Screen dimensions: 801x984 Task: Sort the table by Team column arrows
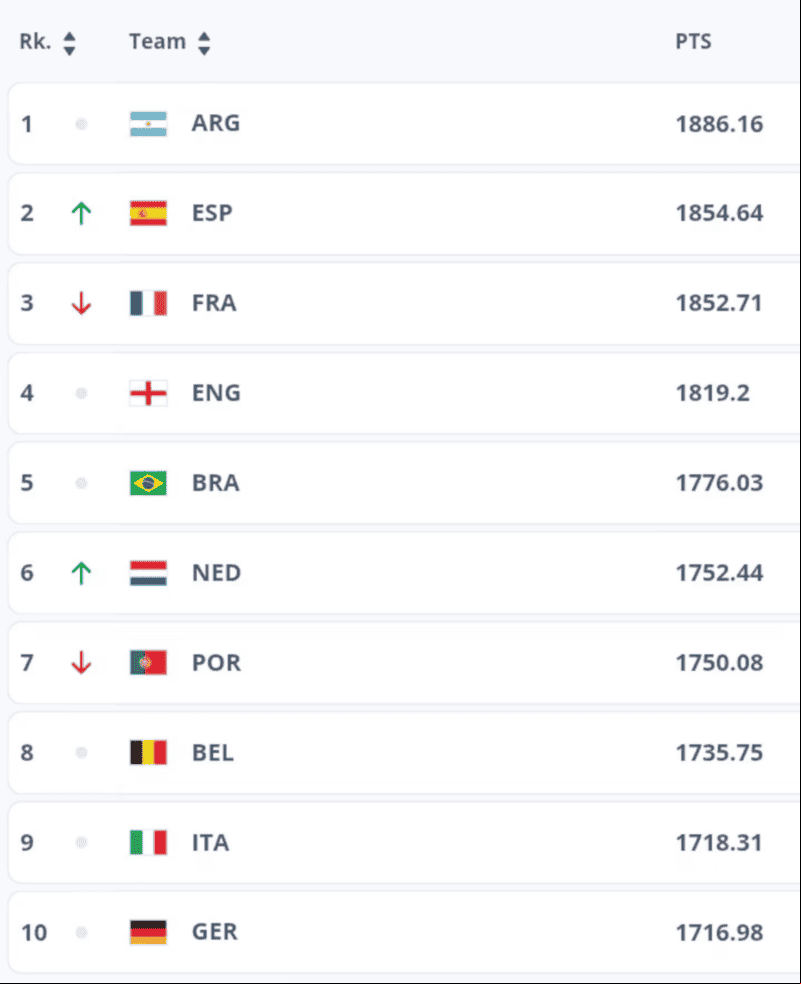point(204,43)
